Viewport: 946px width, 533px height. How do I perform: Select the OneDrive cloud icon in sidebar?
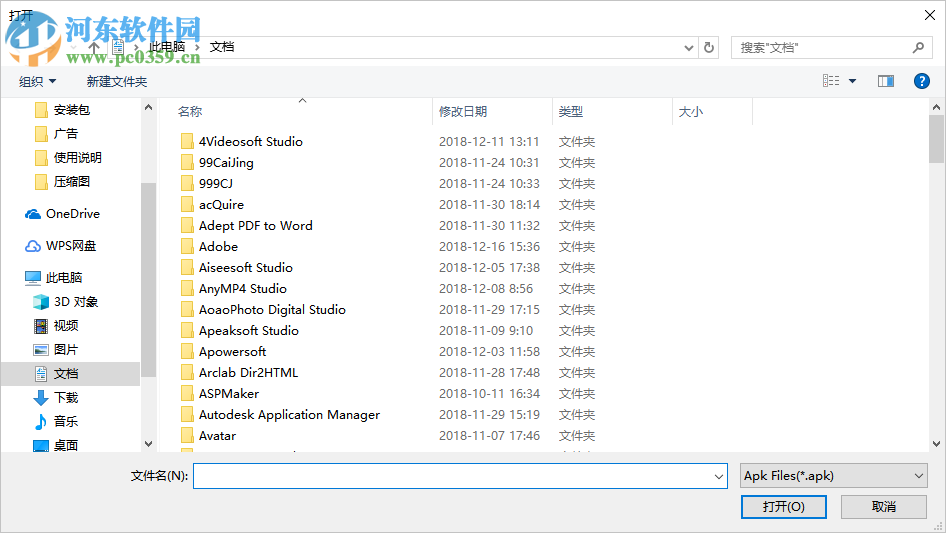click(x=33, y=214)
